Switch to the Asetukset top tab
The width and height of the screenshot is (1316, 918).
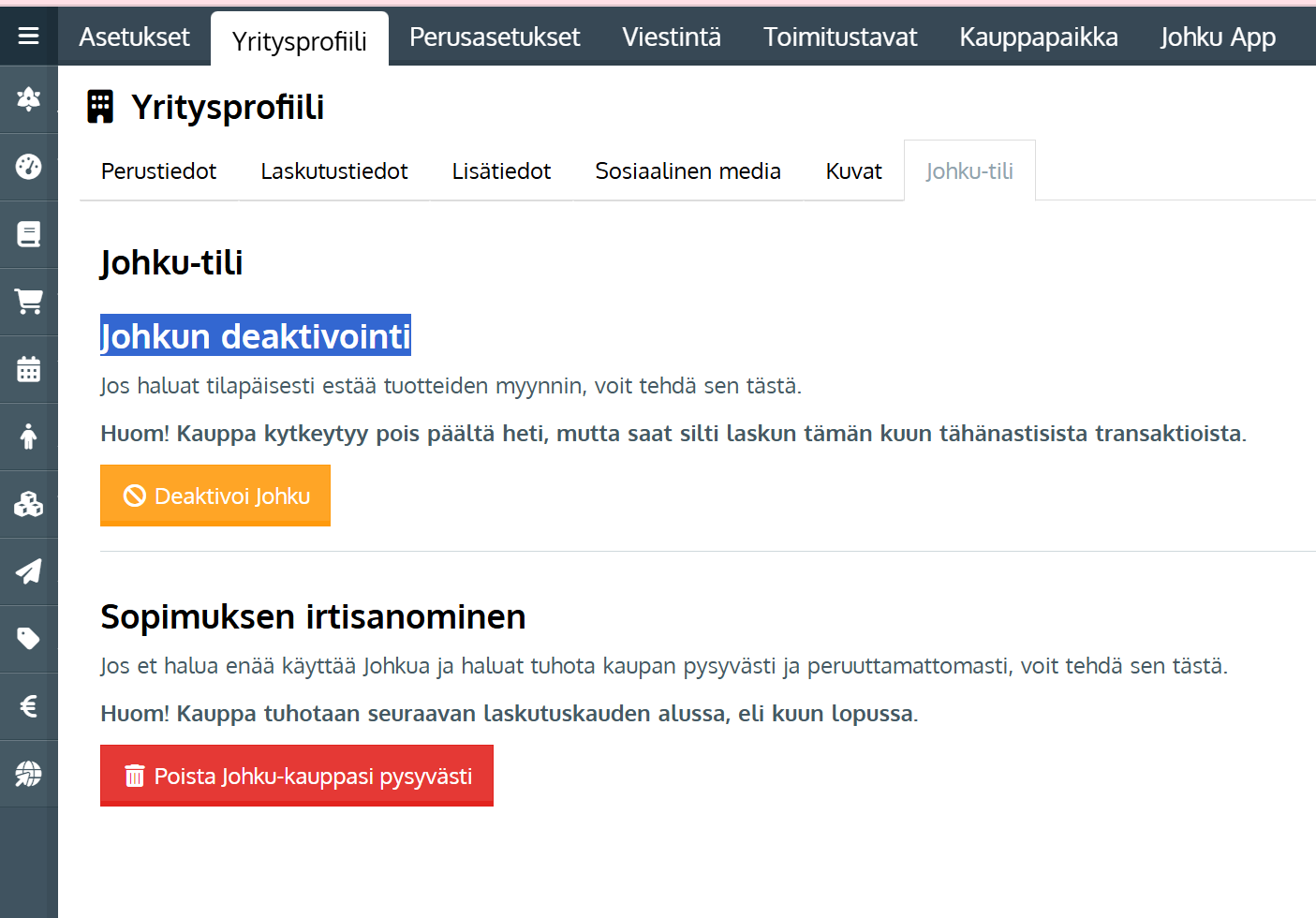pos(134,37)
